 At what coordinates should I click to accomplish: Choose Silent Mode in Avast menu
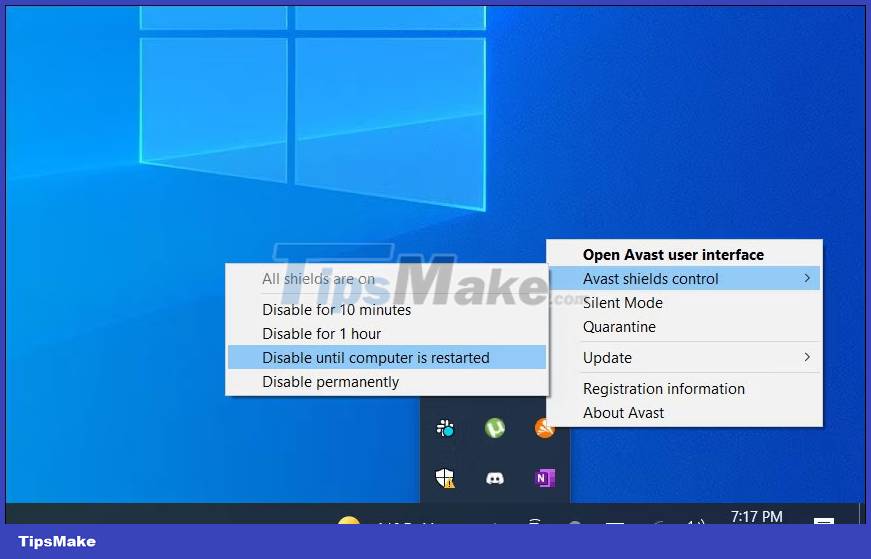[x=684, y=303]
